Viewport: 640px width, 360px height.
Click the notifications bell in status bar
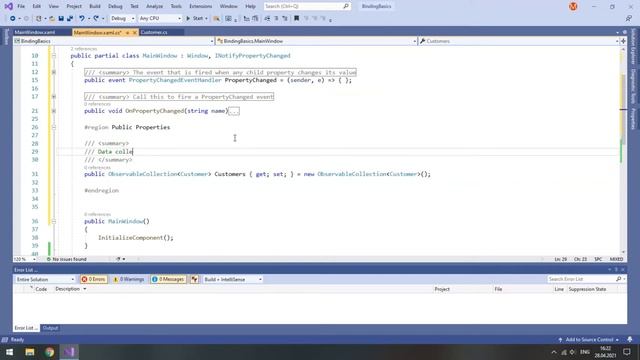coord(630,340)
